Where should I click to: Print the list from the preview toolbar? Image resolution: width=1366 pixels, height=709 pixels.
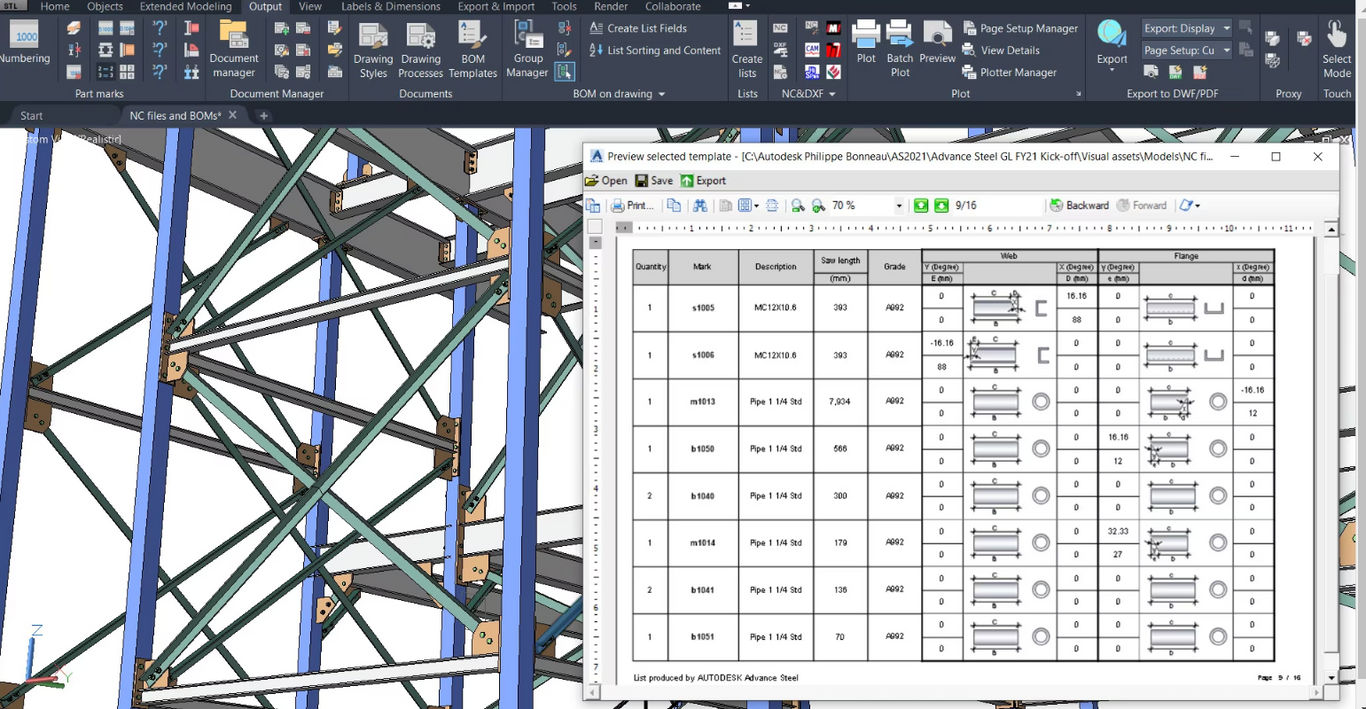[x=632, y=205]
